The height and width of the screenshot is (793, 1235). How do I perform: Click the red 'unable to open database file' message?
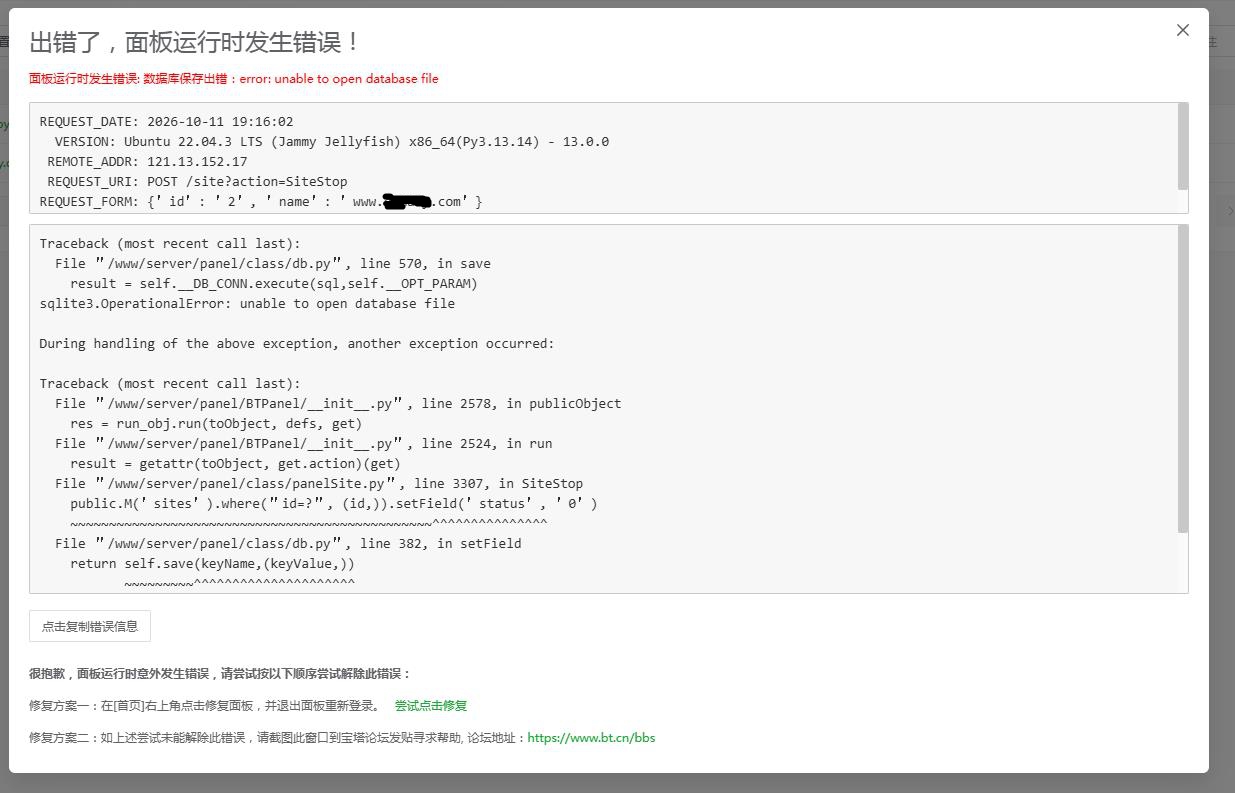pyautogui.click(x=233, y=78)
